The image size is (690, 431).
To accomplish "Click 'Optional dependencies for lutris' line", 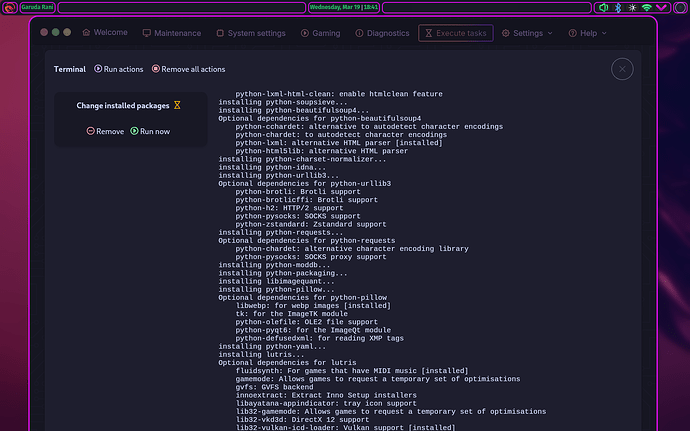I will point(287,363).
